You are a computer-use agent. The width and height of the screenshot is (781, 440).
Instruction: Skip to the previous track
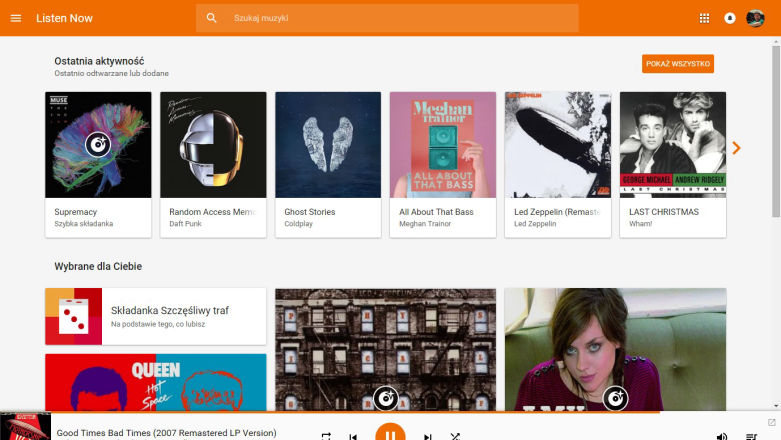(353, 437)
